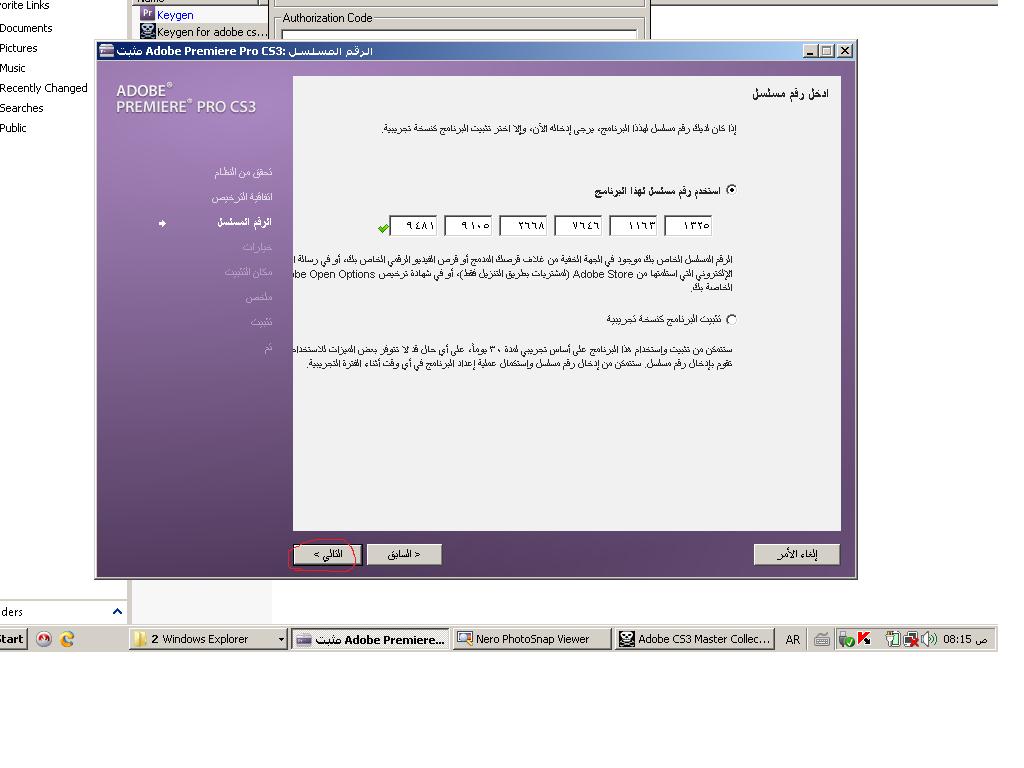
Task: Open Recently Changed in Favorite Links
Action: 44,88
